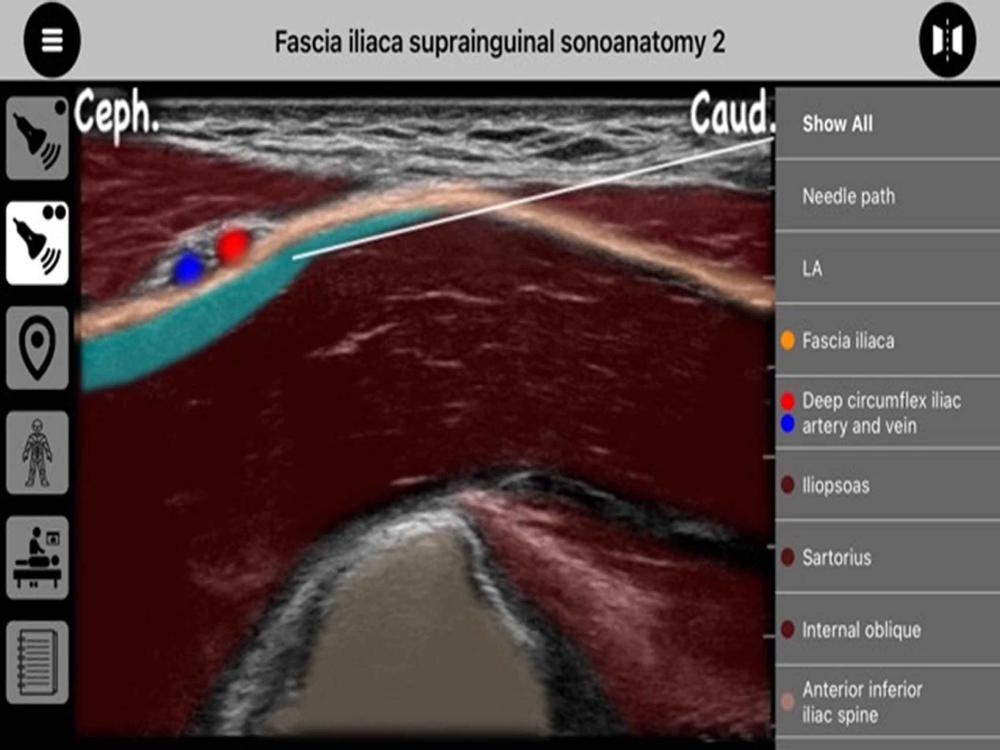Select the two-dot probe view icon
This screenshot has height=750, width=1000.
pos(37,243)
